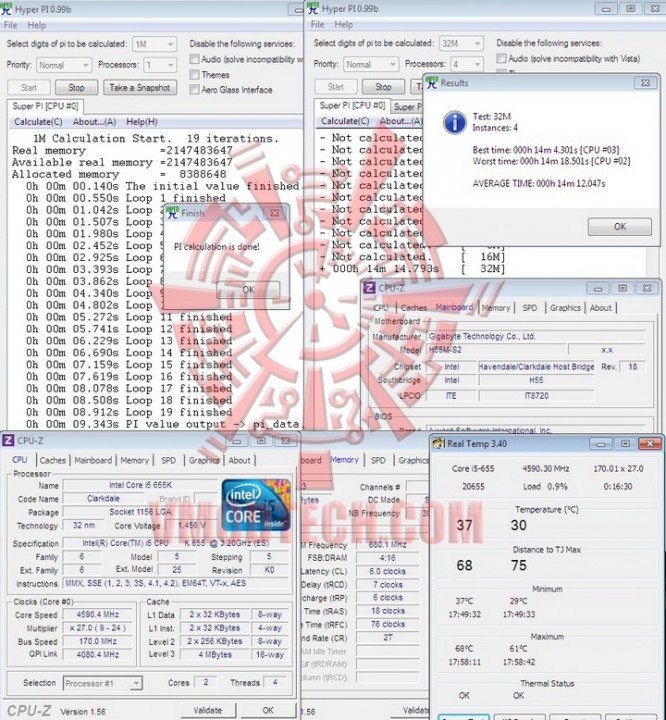Click the CPU-Z Z icon in Mainboard window title
The image size is (666, 720).
click(369, 288)
